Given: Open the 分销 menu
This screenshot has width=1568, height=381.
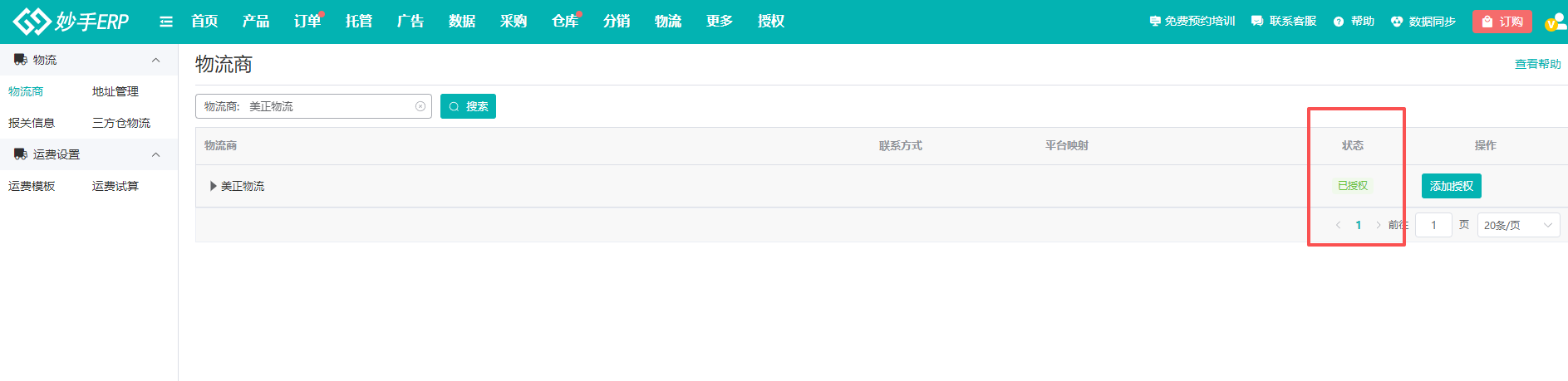Looking at the screenshot, I should pos(617,22).
